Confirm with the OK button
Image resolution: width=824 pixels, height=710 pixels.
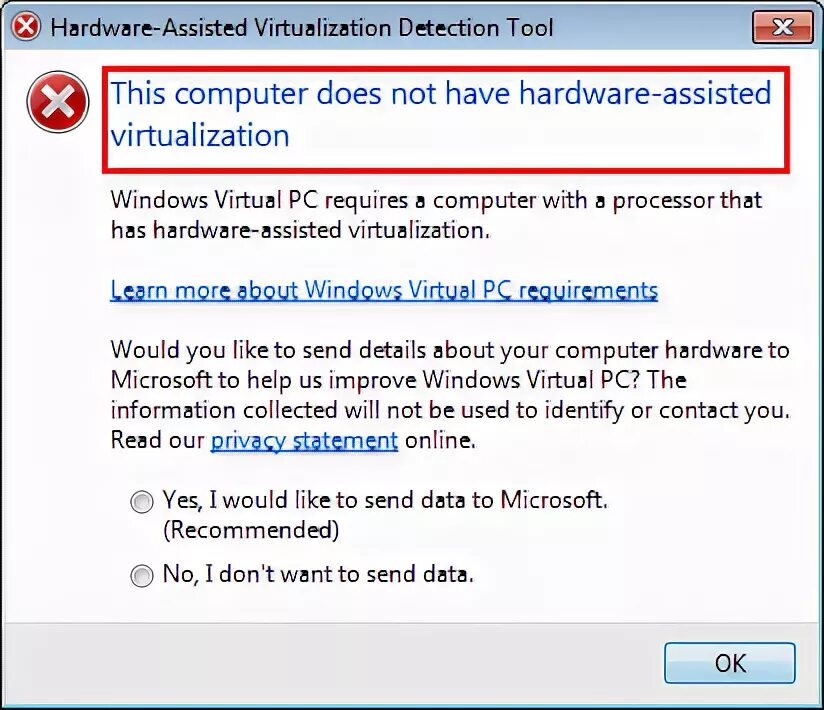(x=730, y=663)
